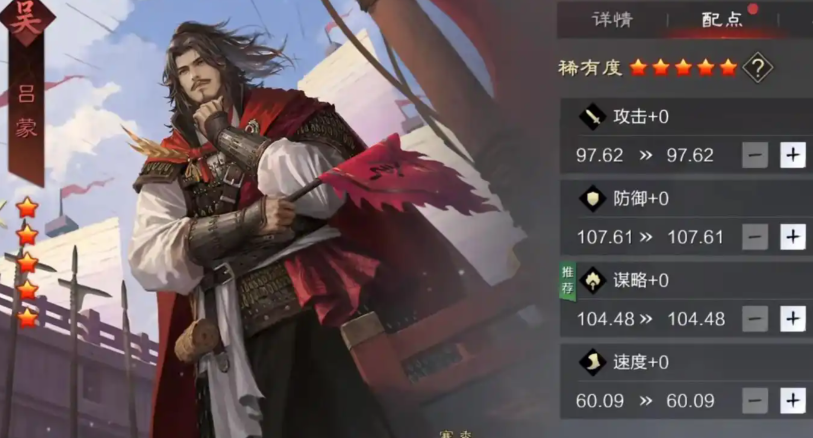Open the 配点 point allocation tab
The width and height of the screenshot is (813, 438).
pyautogui.click(x=722, y=19)
